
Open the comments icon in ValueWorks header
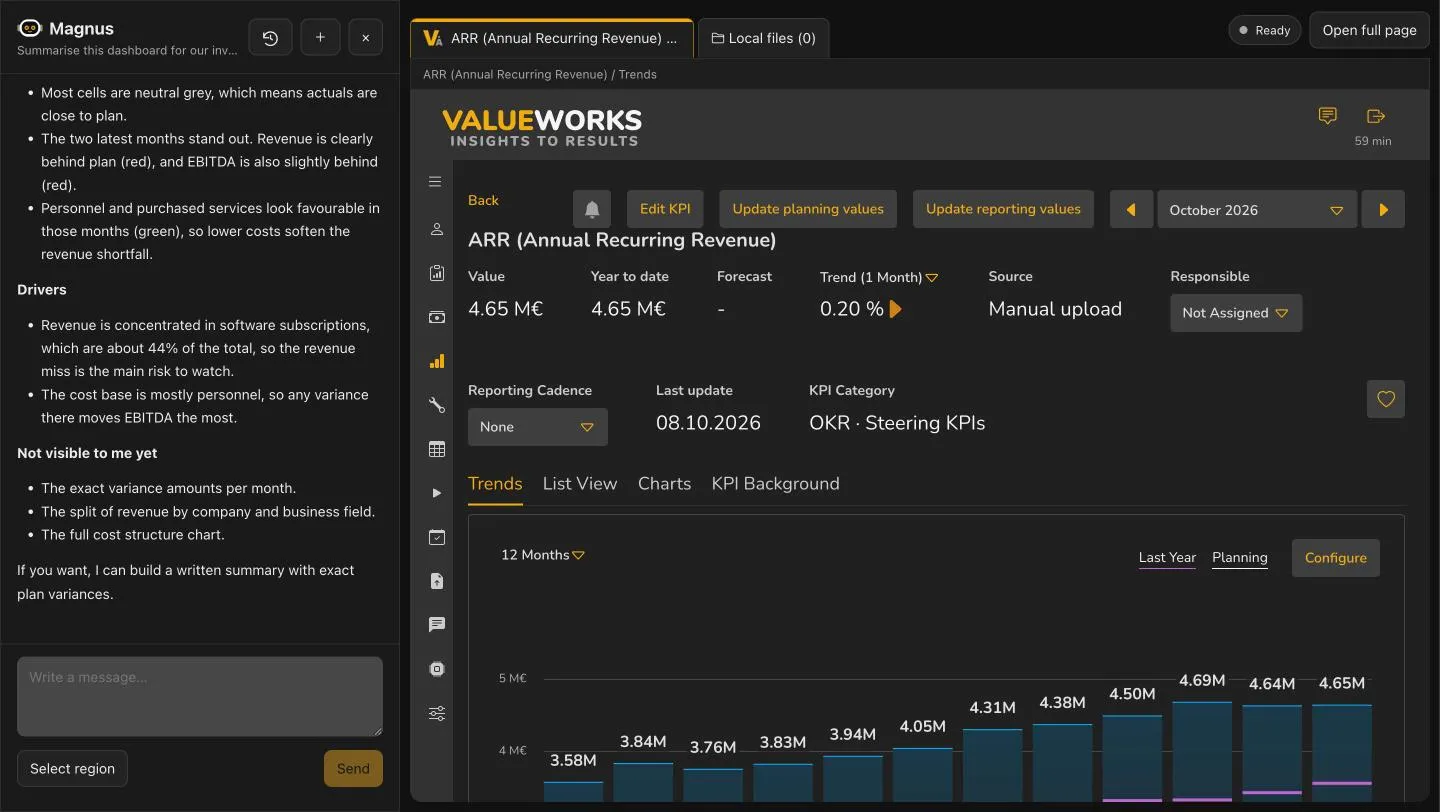(1328, 116)
